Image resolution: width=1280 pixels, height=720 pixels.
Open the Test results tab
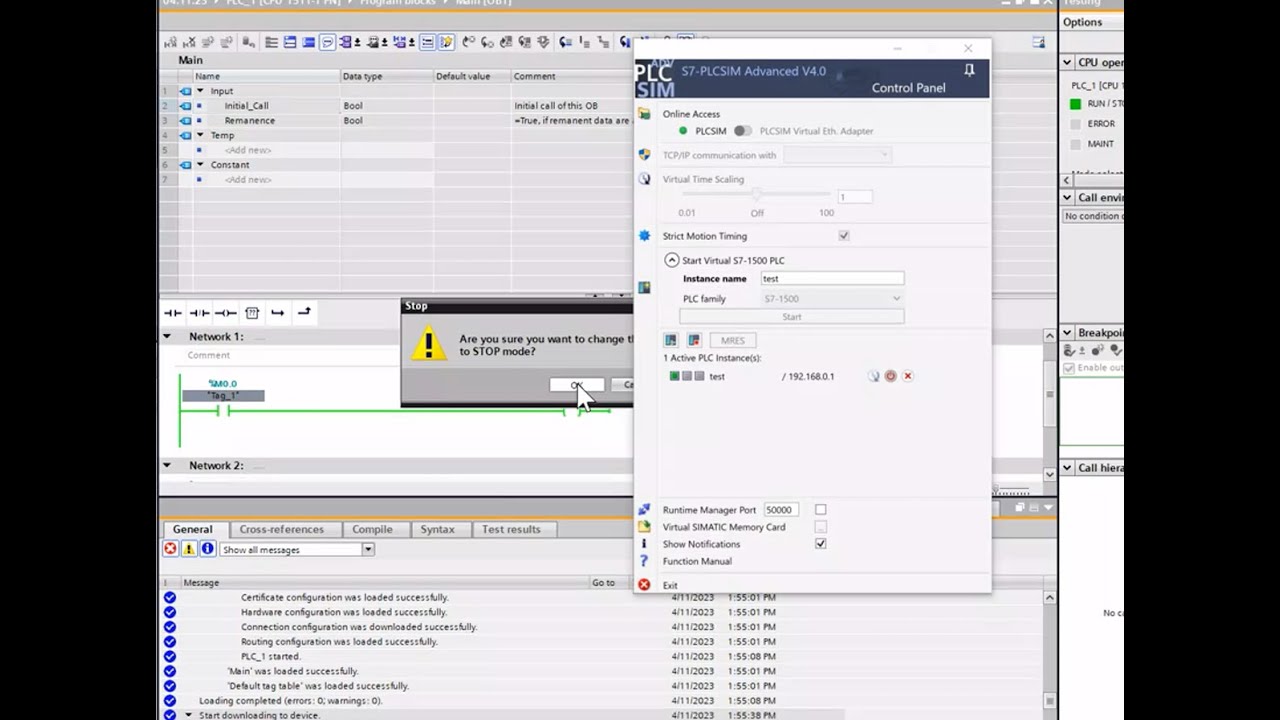(511, 529)
